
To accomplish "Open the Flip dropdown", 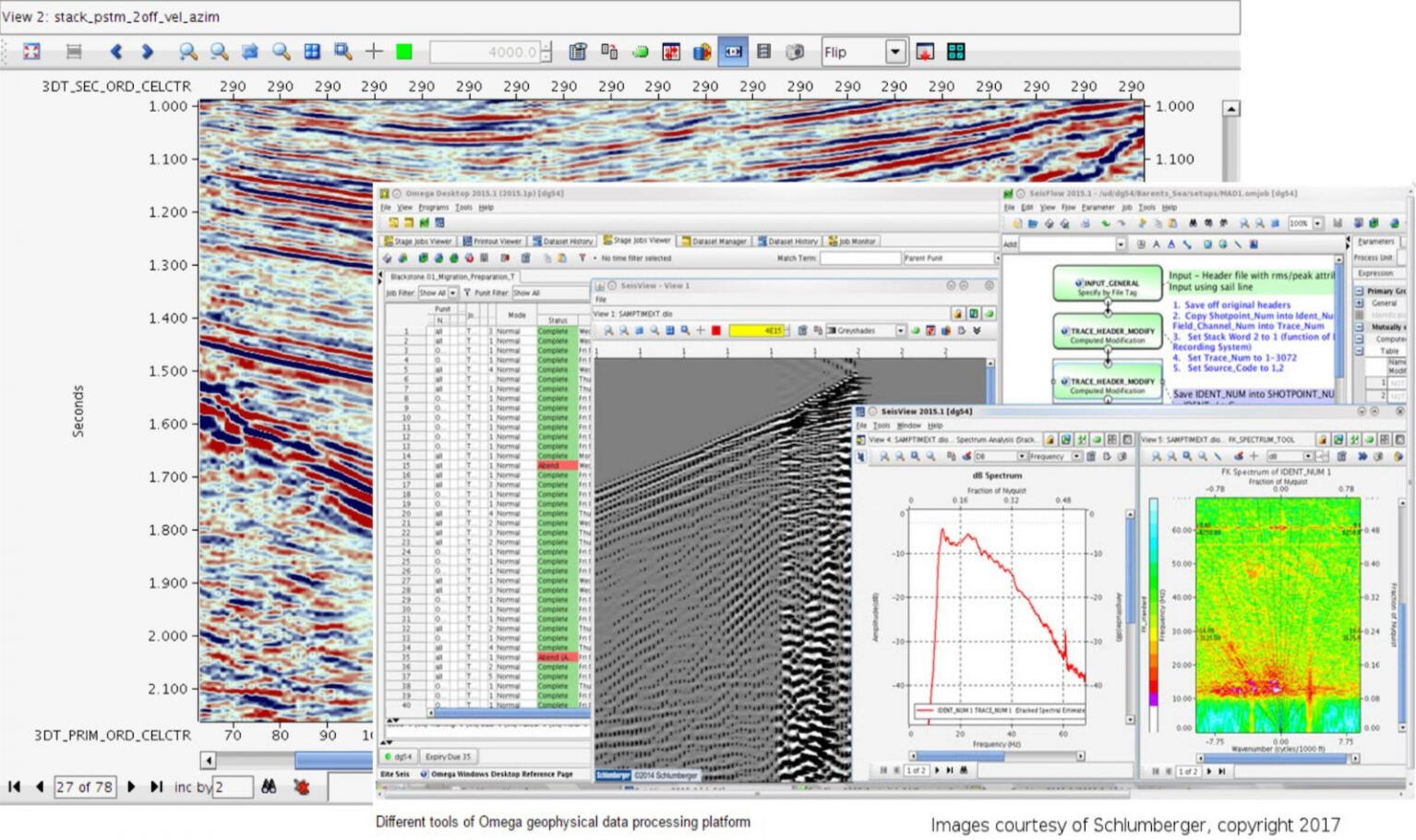I will click(x=894, y=52).
